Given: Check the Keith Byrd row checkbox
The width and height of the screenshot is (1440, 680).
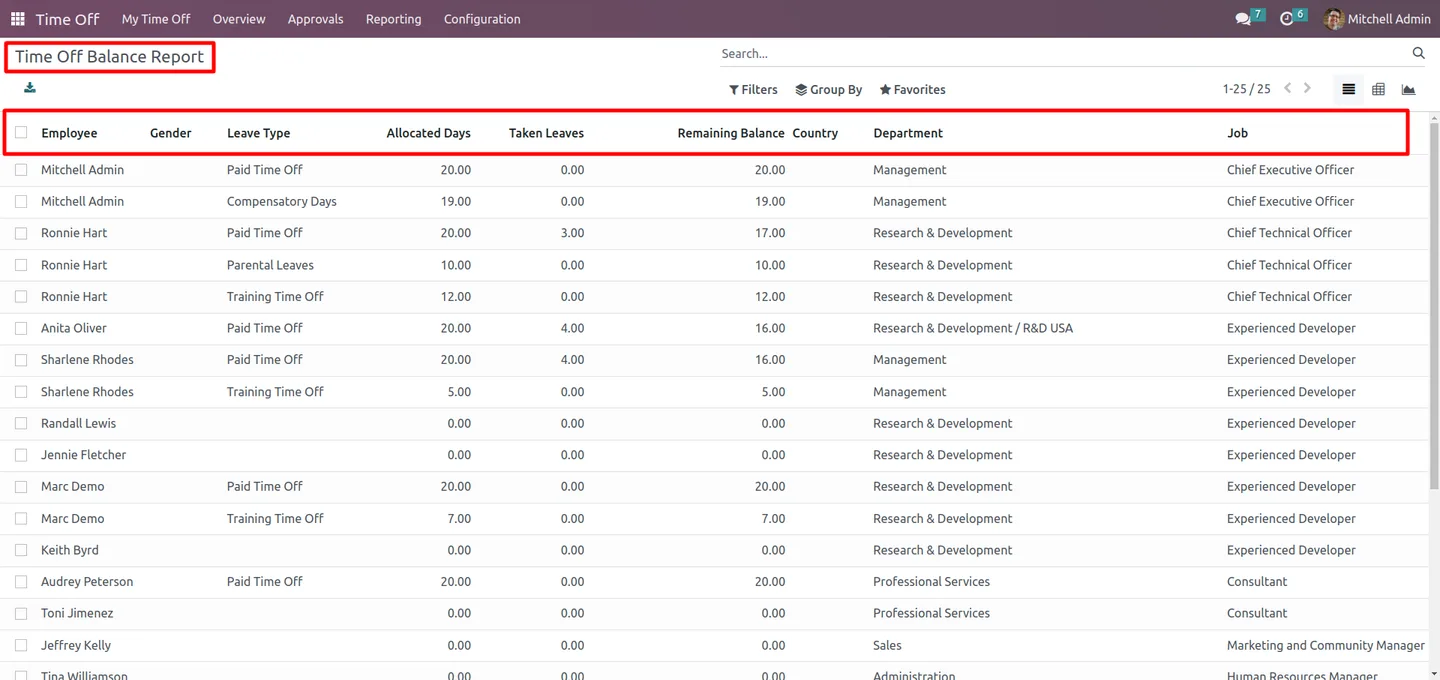Looking at the screenshot, I should (21, 550).
